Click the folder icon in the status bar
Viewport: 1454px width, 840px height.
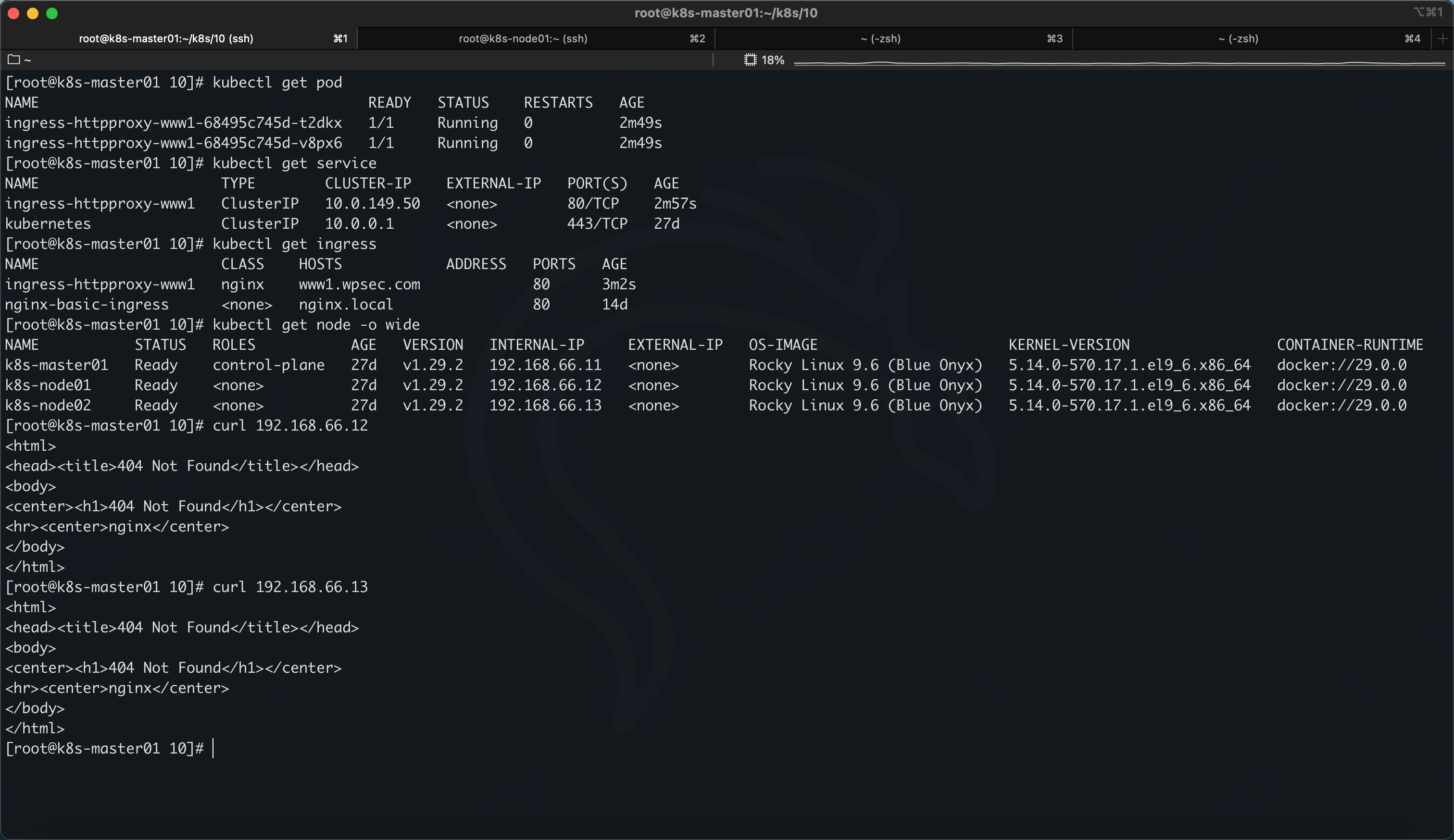coord(14,60)
